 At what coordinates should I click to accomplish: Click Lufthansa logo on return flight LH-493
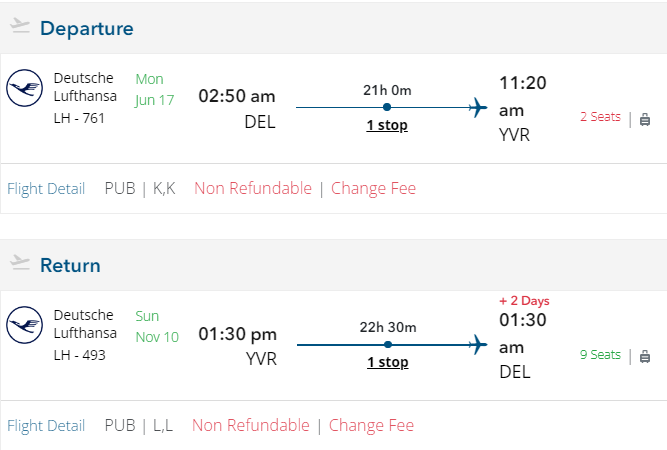pyautogui.click(x=24, y=326)
